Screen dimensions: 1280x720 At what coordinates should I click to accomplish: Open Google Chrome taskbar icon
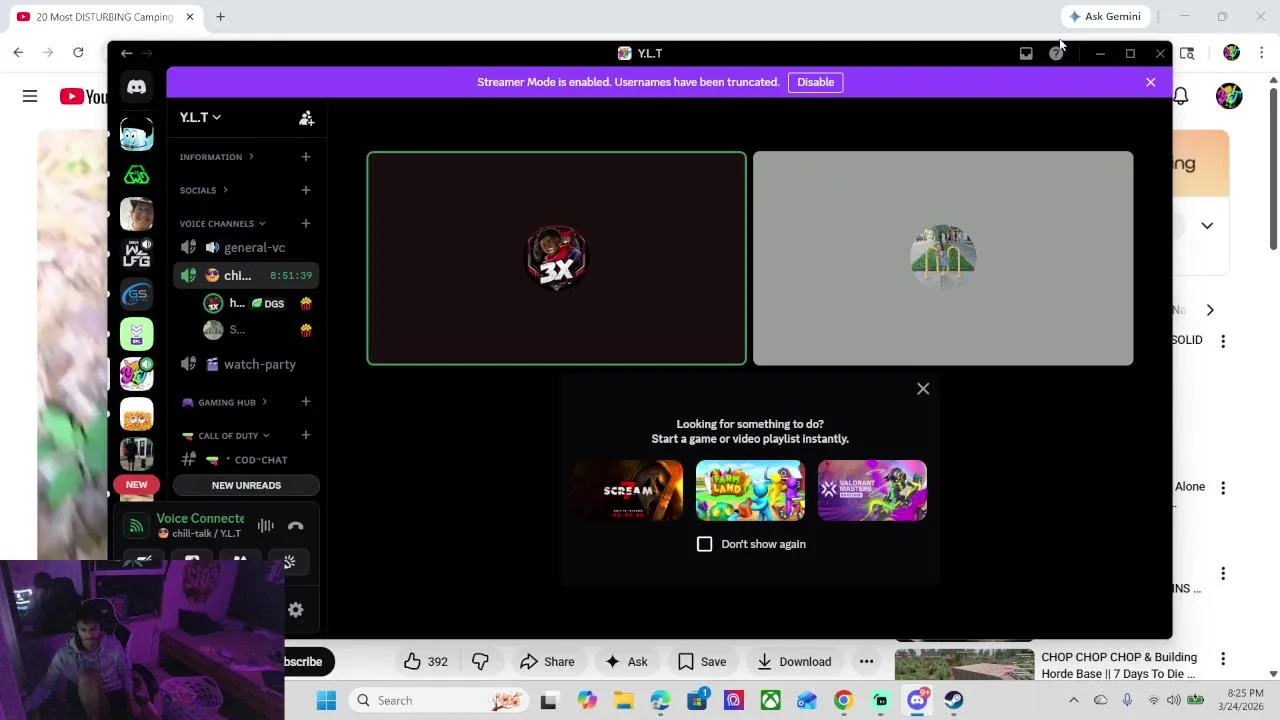(x=843, y=700)
